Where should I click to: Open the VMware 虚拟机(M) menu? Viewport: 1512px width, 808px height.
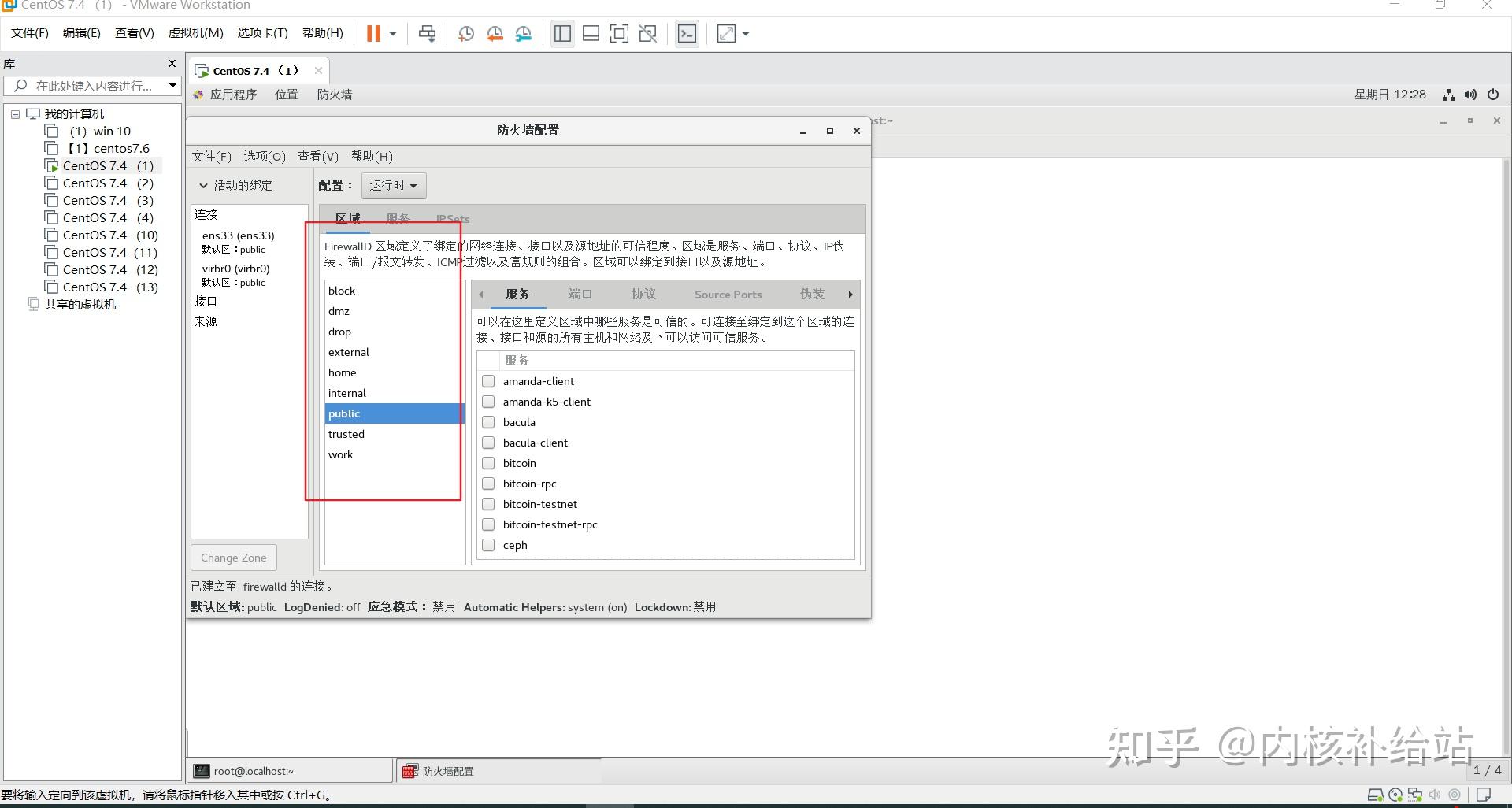[x=195, y=33]
